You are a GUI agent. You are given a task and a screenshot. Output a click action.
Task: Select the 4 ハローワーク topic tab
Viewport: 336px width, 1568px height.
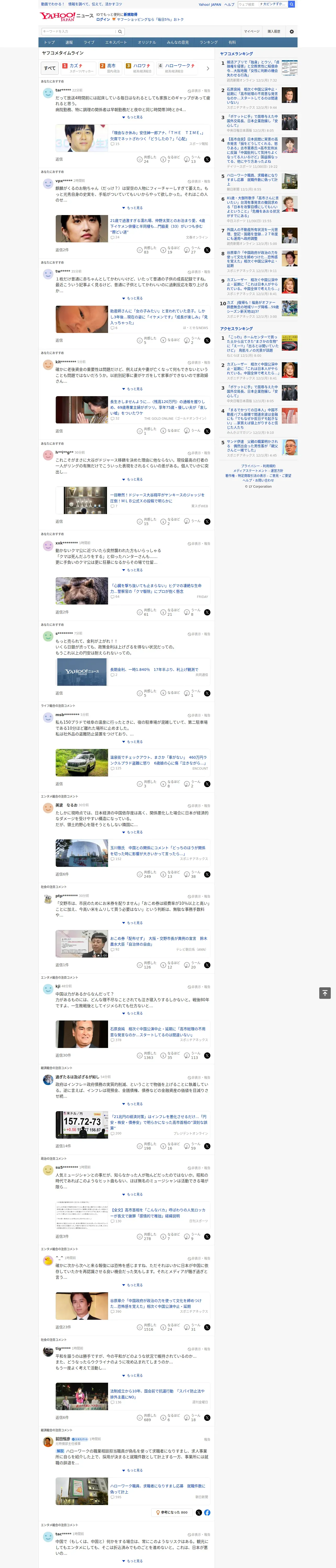(177, 68)
